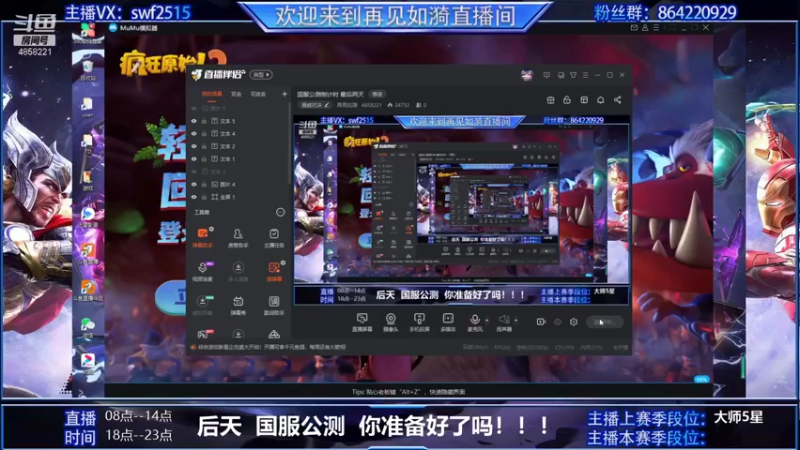Open Recycle Bin desktop icon
The image size is (800, 450).
[x=87, y=71]
